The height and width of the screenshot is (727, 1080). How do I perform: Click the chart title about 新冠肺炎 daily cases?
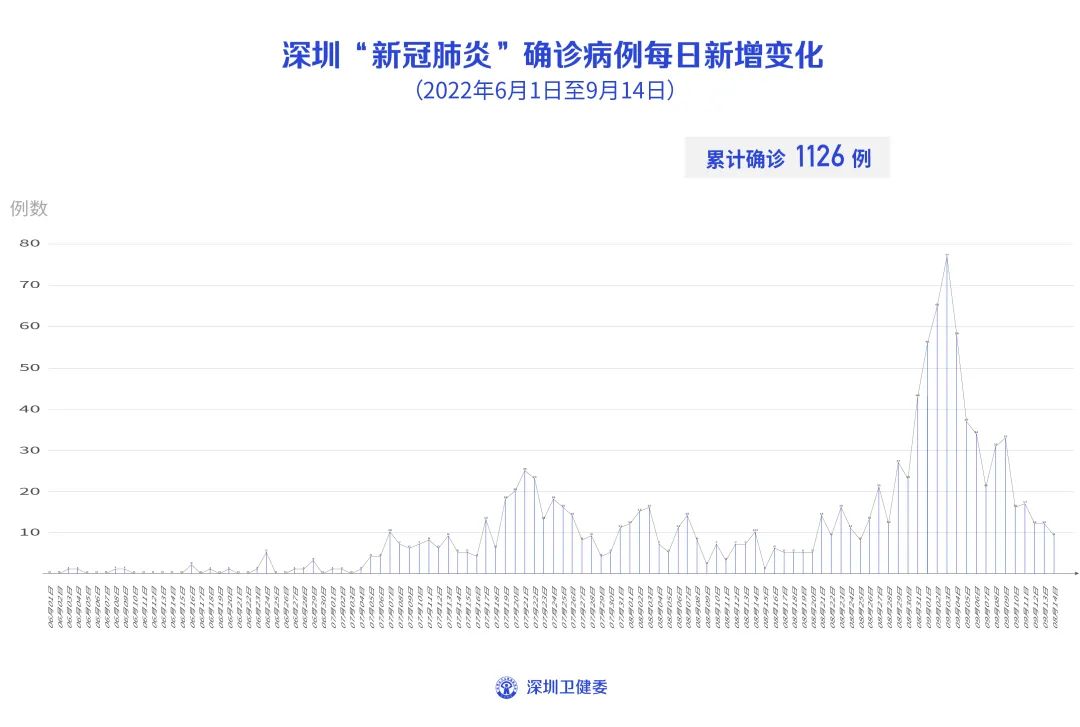(552, 54)
